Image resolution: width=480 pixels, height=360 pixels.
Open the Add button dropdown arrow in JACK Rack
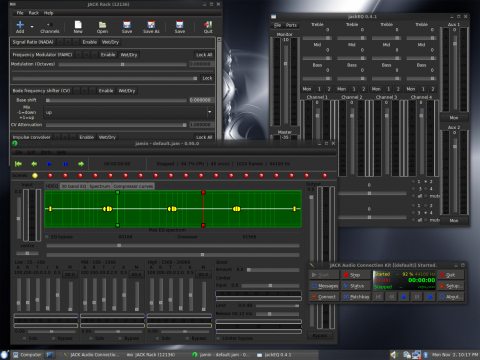click(32, 26)
